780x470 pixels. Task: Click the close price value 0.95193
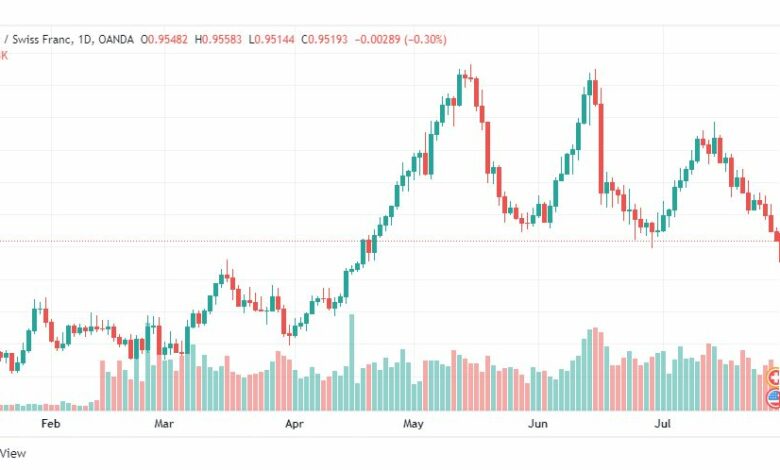(327, 39)
